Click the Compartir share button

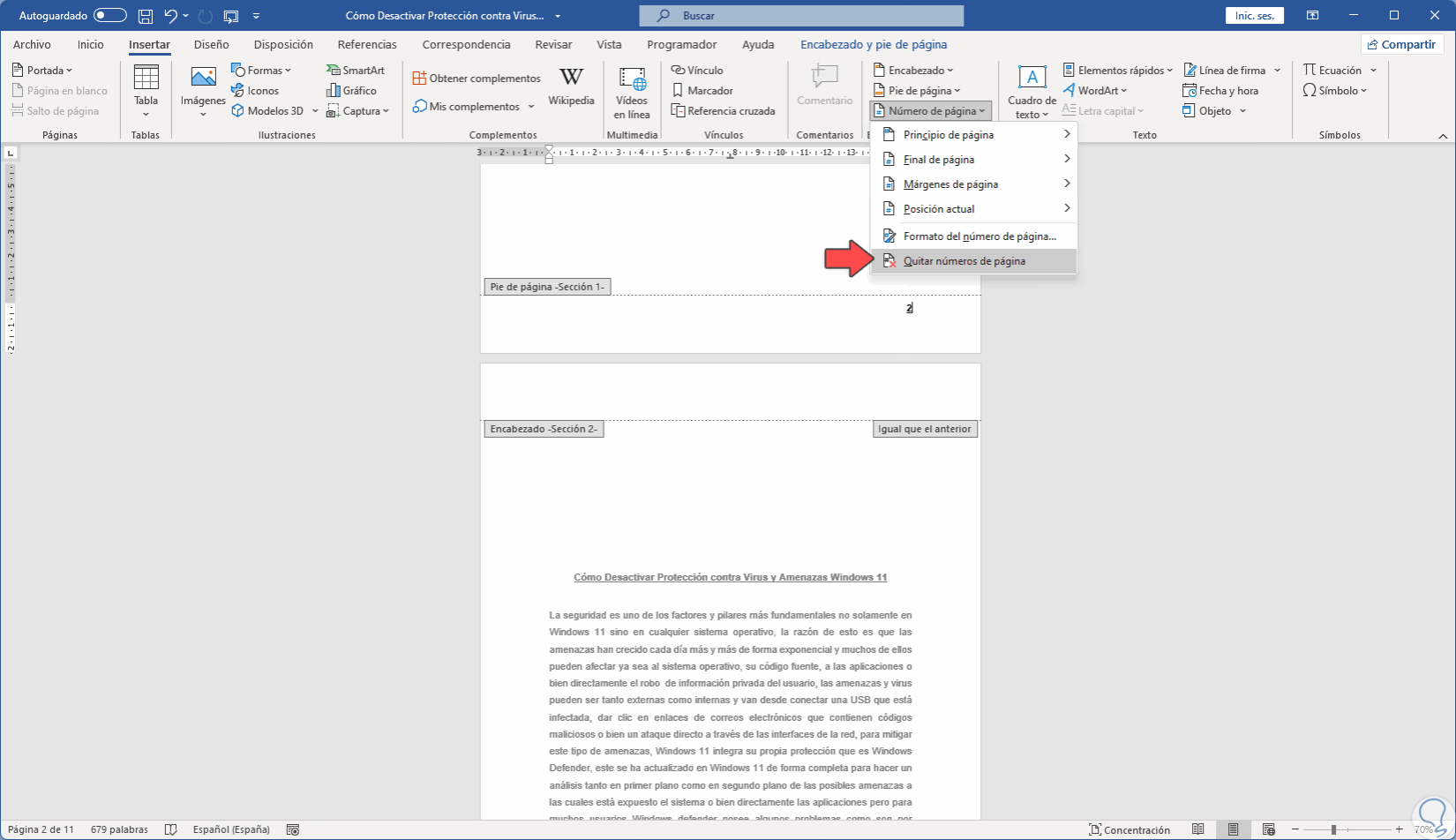pyautogui.click(x=1401, y=44)
